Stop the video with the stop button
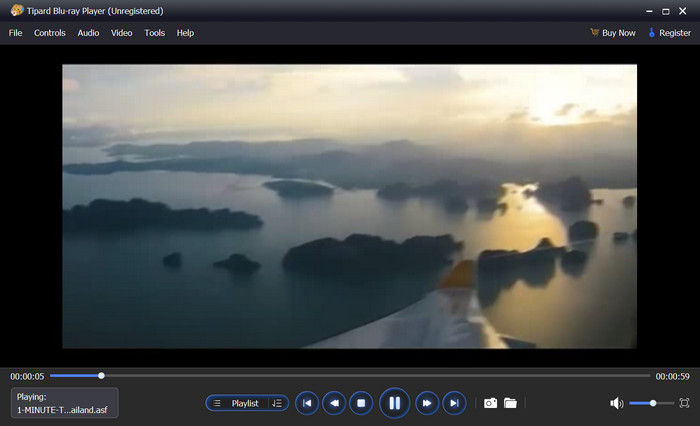Viewport: 700px width, 426px height. click(361, 403)
